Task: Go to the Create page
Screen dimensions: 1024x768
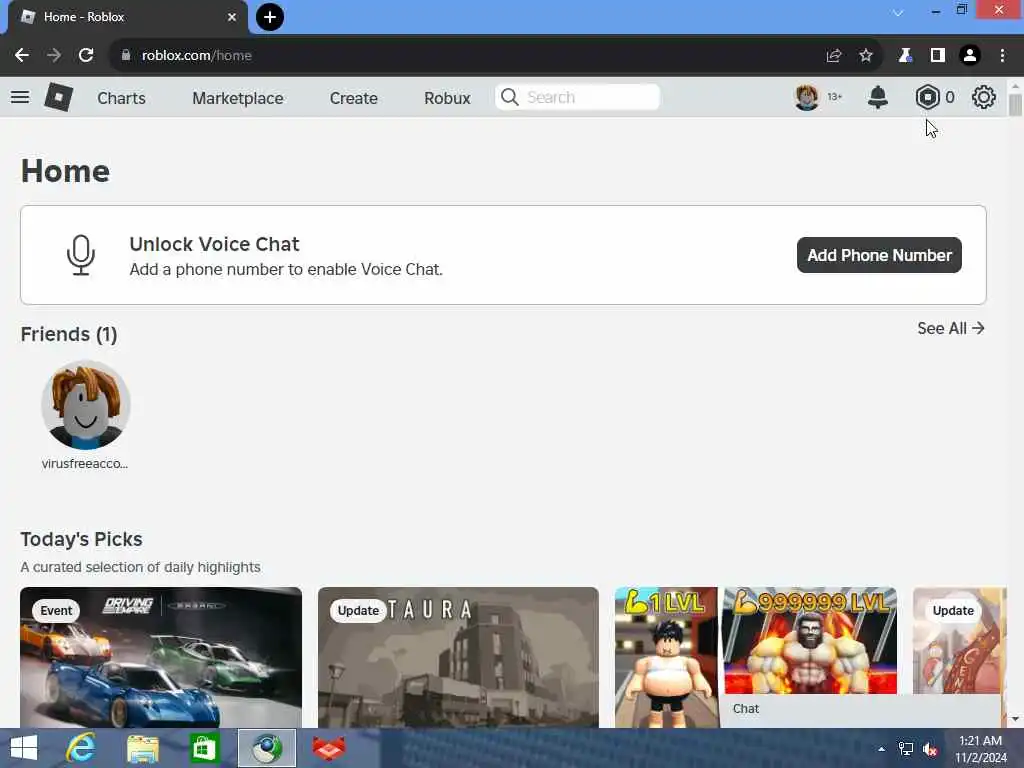Action: pos(353,98)
